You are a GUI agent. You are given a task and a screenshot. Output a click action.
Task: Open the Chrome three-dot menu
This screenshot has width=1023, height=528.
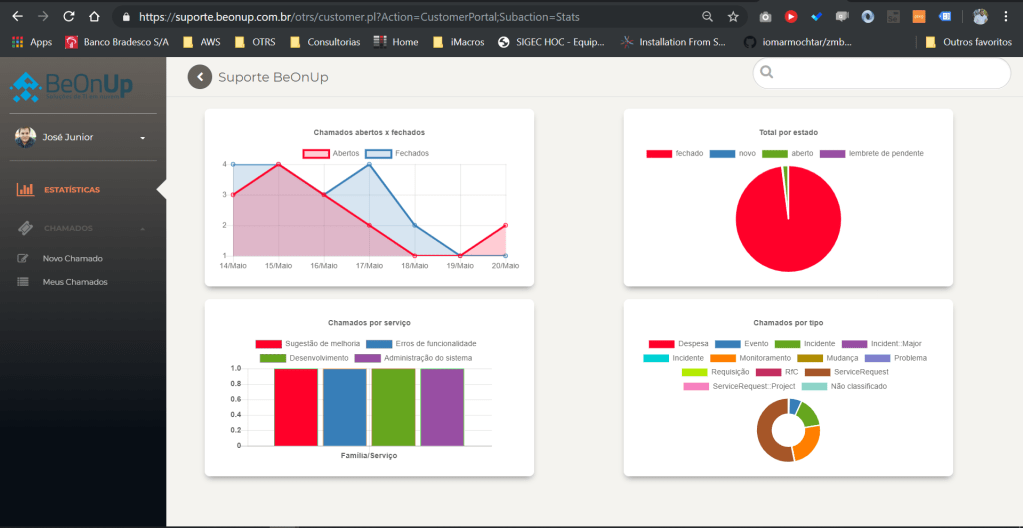click(1006, 17)
